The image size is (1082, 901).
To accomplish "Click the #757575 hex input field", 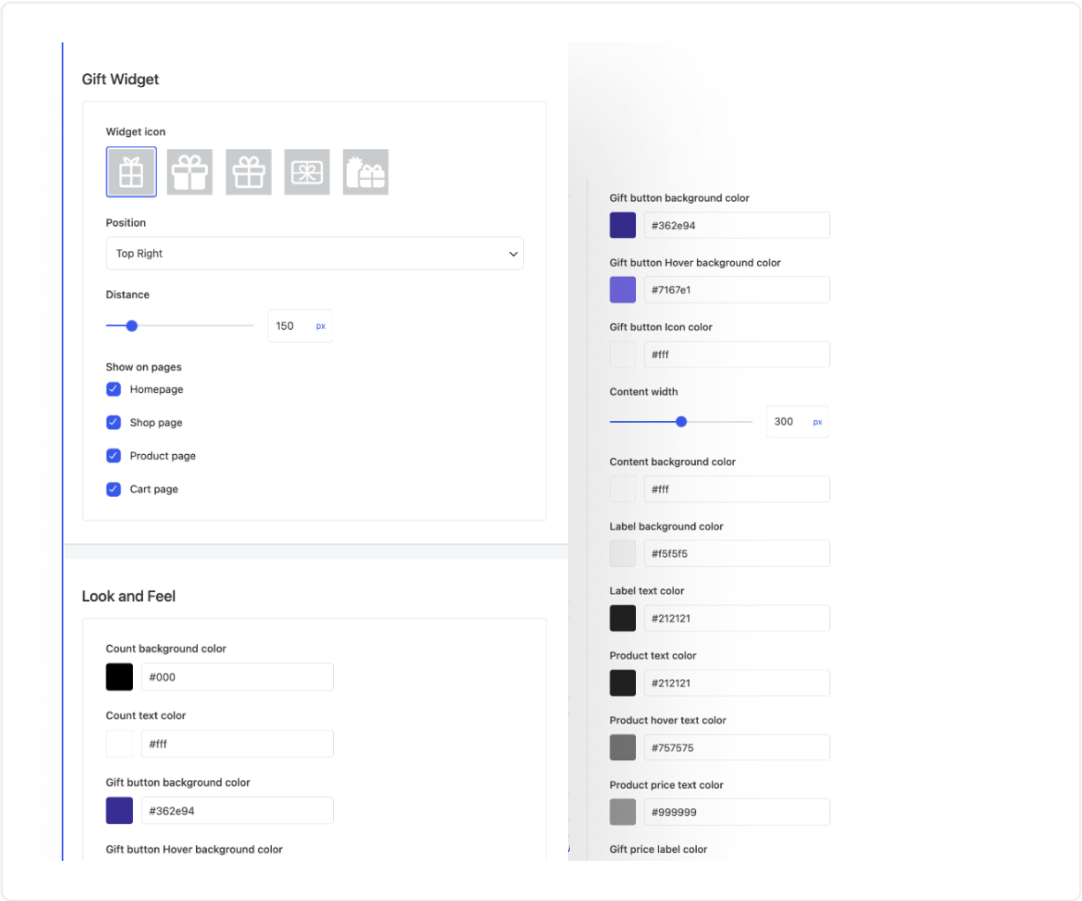I will (x=737, y=747).
